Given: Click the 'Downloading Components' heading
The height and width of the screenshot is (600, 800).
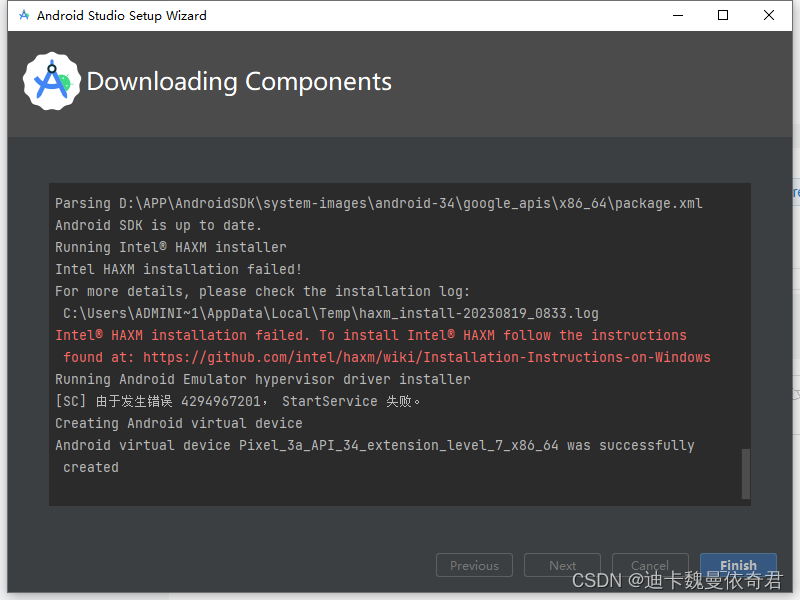Looking at the screenshot, I should [x=239, y=82].
